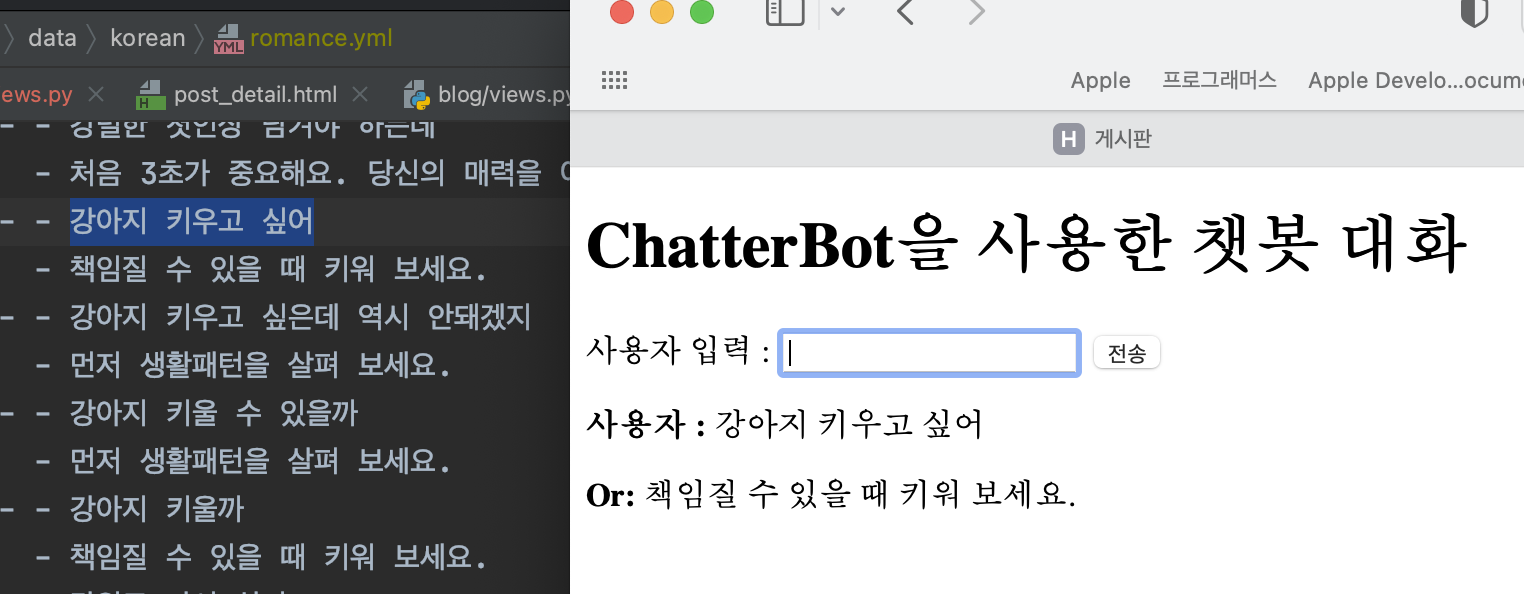Image resolution: width=1524 pixels, height=594 pixels.
Task: Click the '사용자 : 강아지 키우고 싶어' message
Action: pyautogui.click(x=785, y=424)
